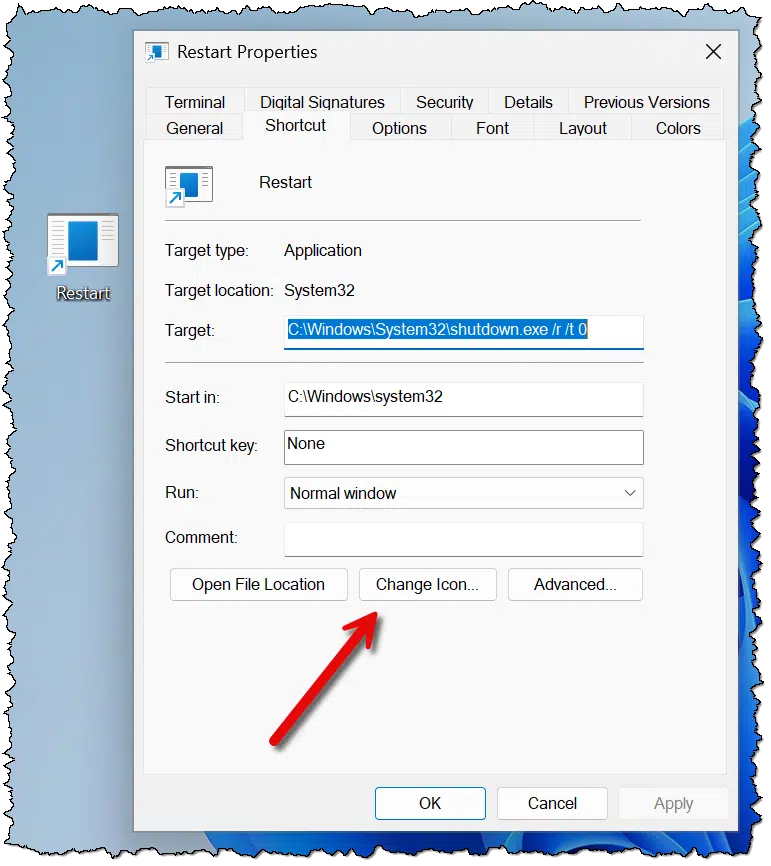Close the Restart Properties dialog
The width and height of the screenshot is (771, 866).
tap(713, 53)
